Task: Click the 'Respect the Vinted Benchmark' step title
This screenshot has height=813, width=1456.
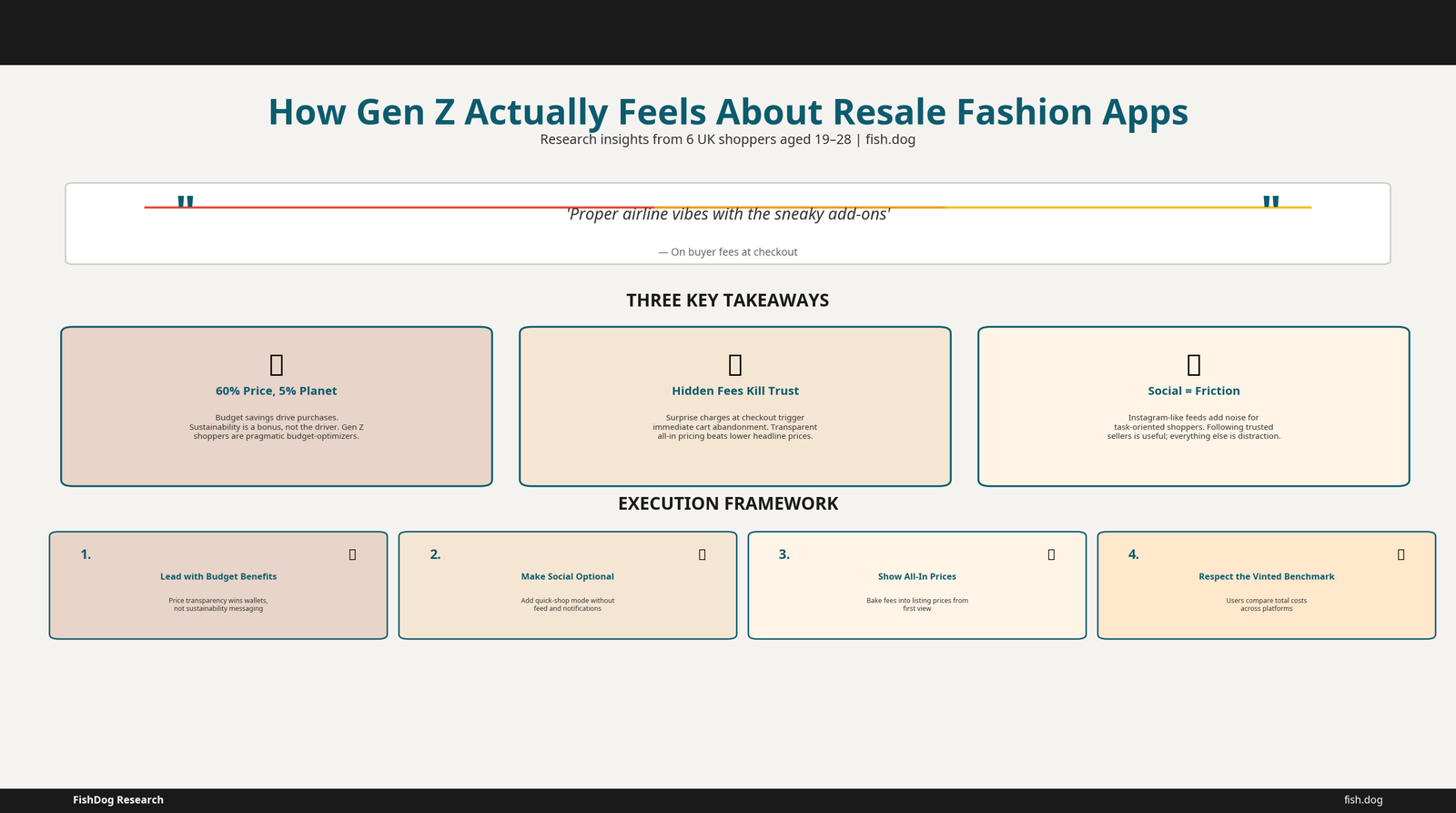Action: (1267, 576)
